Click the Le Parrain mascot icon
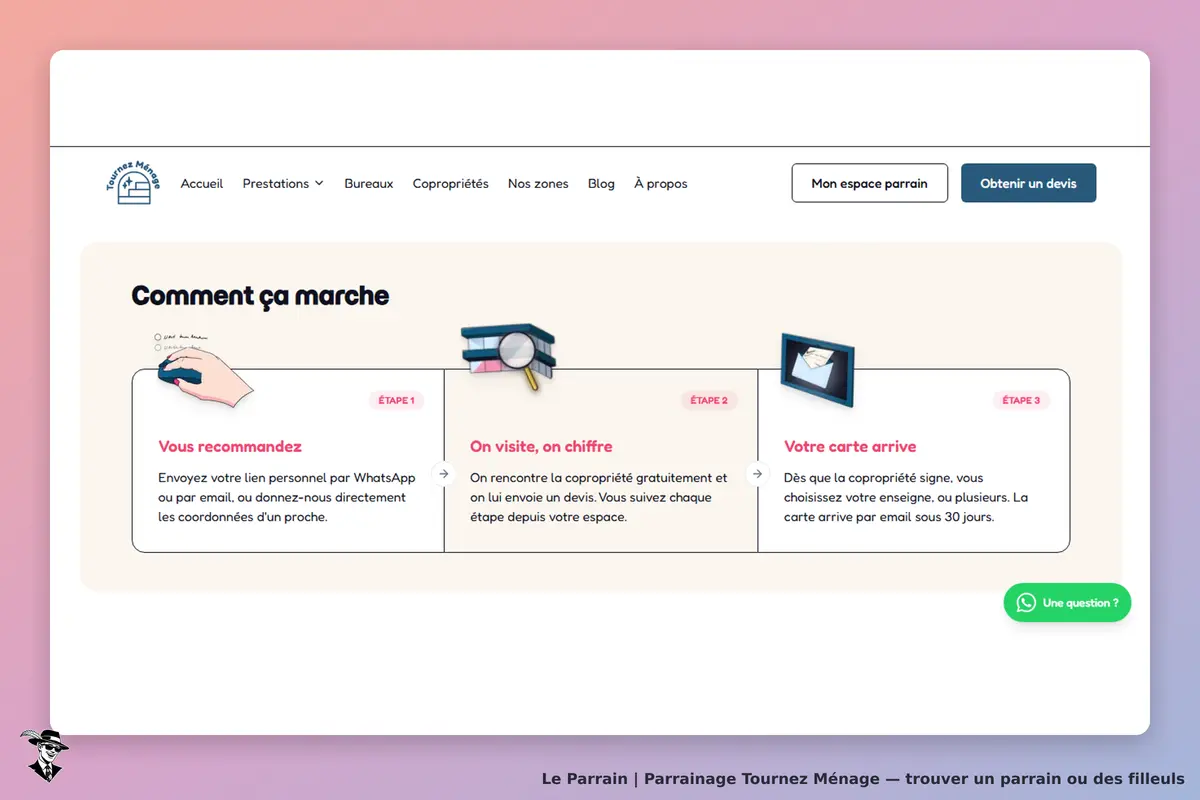 (44, 755)
